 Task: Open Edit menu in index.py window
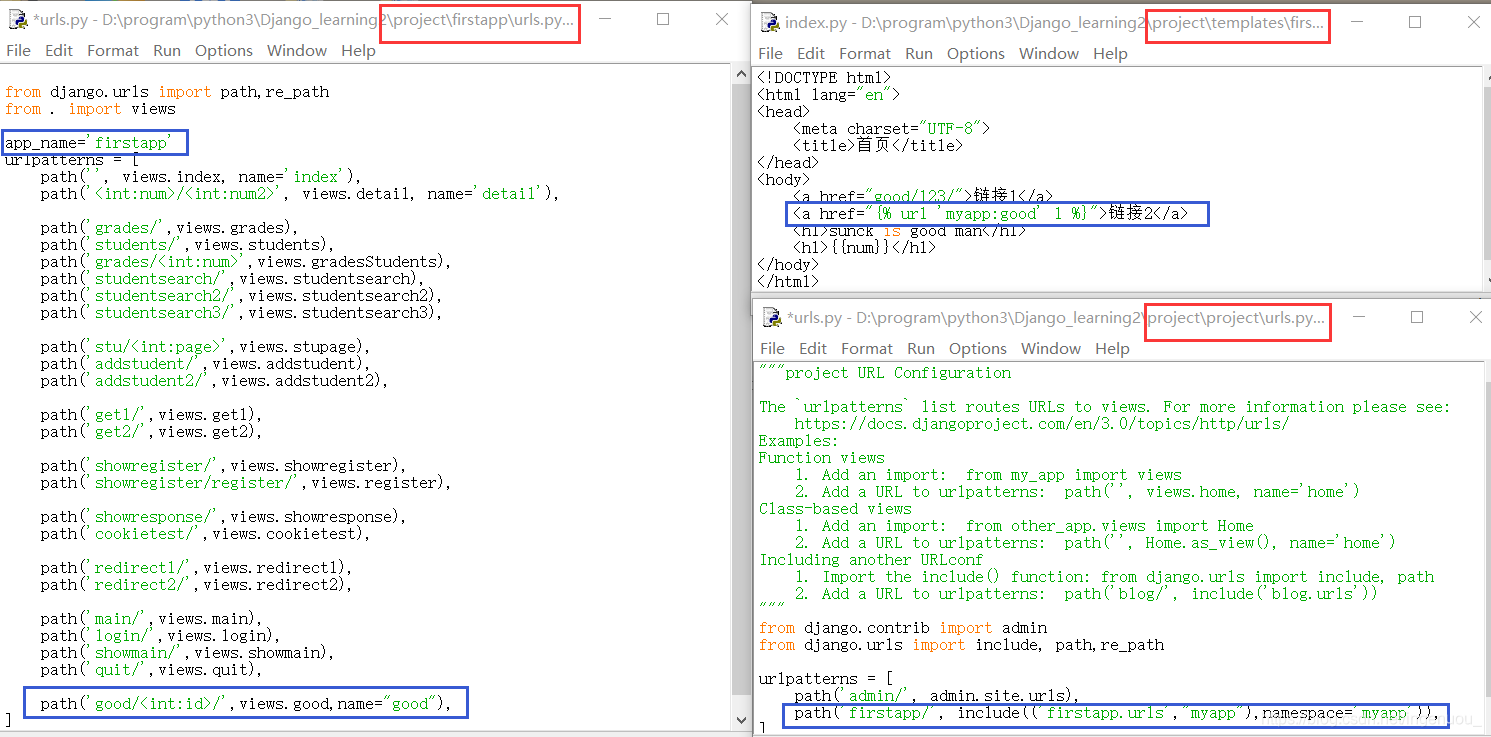(811, 53)
